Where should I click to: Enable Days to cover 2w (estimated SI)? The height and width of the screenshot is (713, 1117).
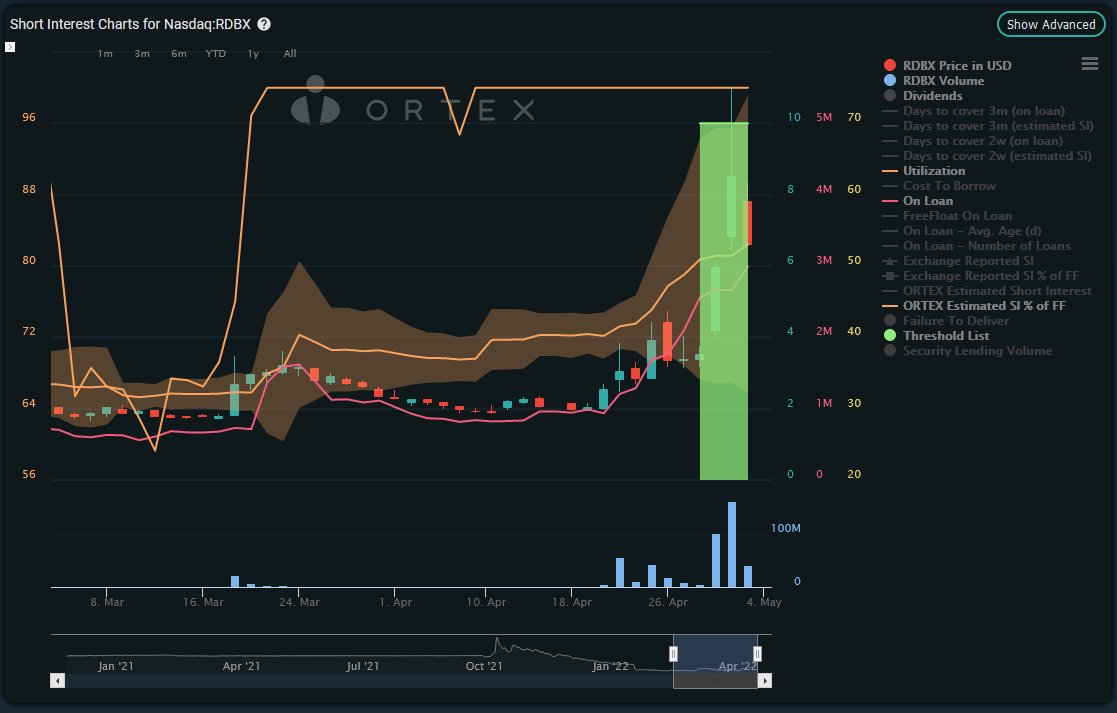click(x=987, y=155)
